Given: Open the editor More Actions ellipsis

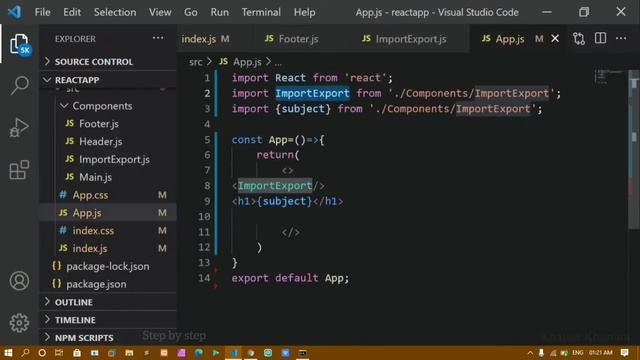Looking at the screenshot, I should coord(621,38).
